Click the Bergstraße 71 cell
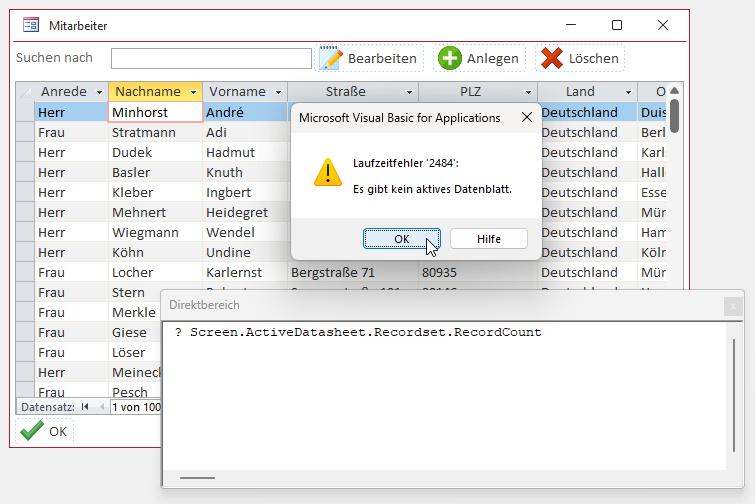 353,272
